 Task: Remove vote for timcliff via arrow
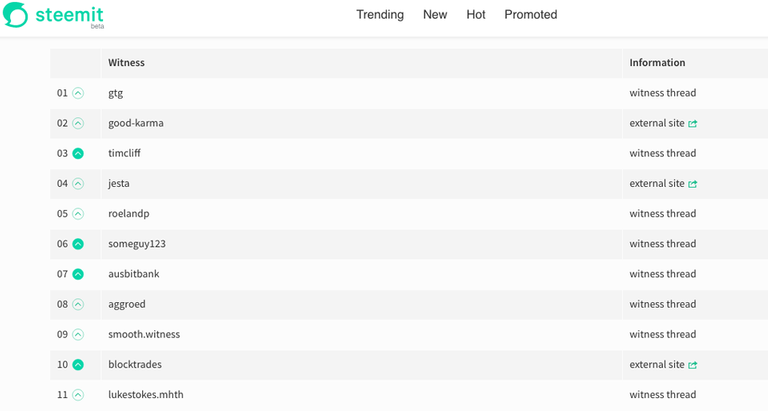pyautogui.click(x=78, y=154)
